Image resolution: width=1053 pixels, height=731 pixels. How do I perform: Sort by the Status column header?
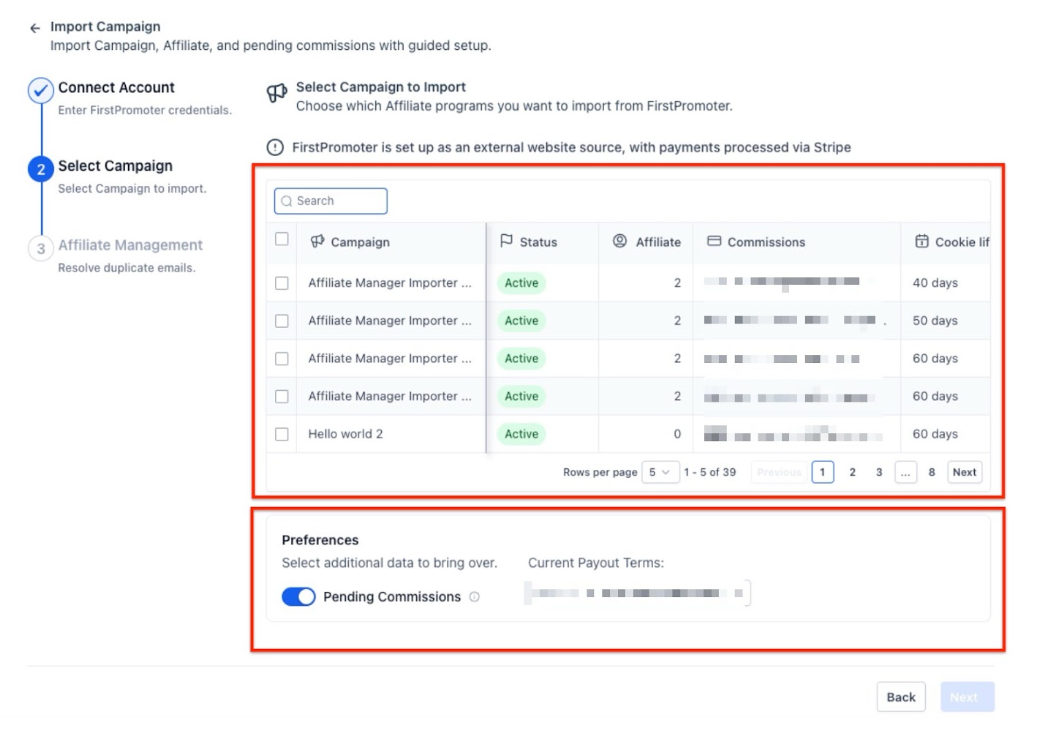tap(538, 242)
